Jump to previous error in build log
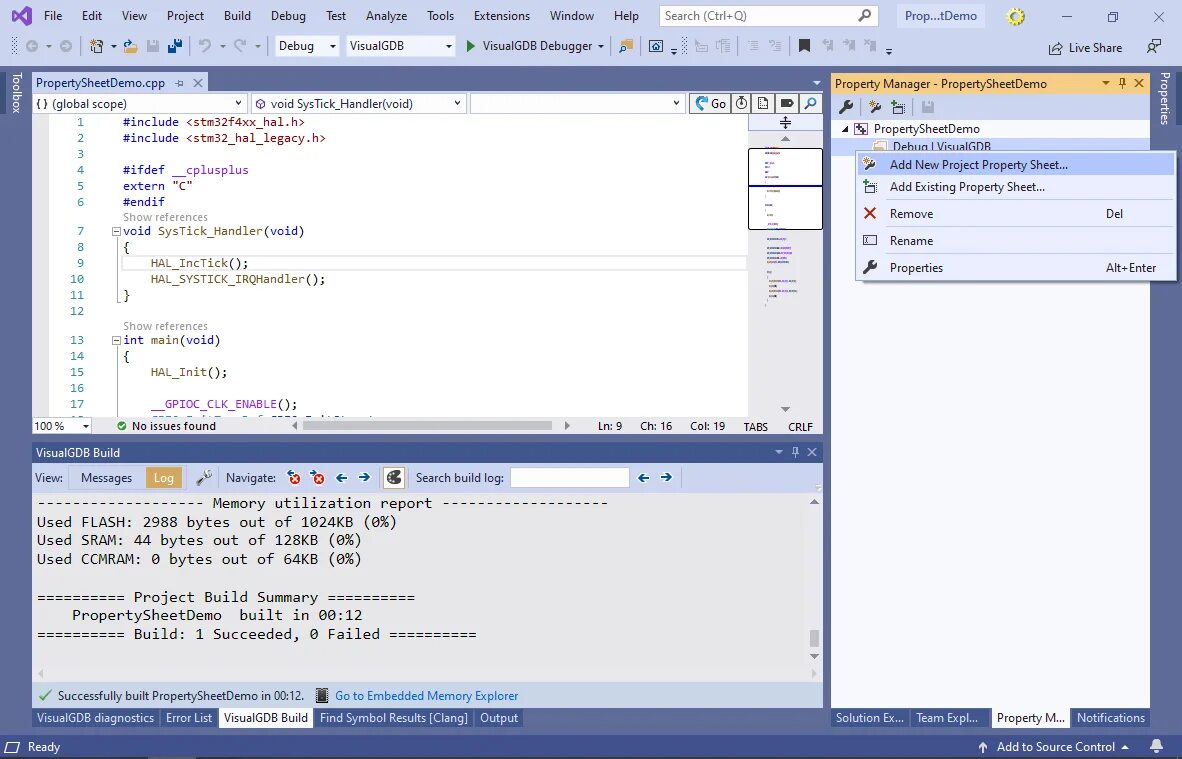This screenshot has height=759, width=1182. [x=294, y=477]
